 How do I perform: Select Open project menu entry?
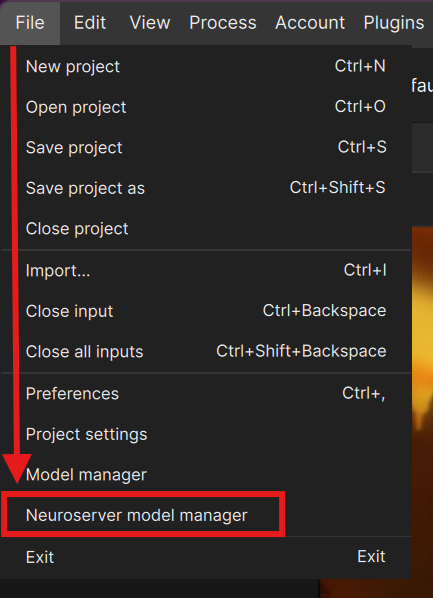point(206,107)
